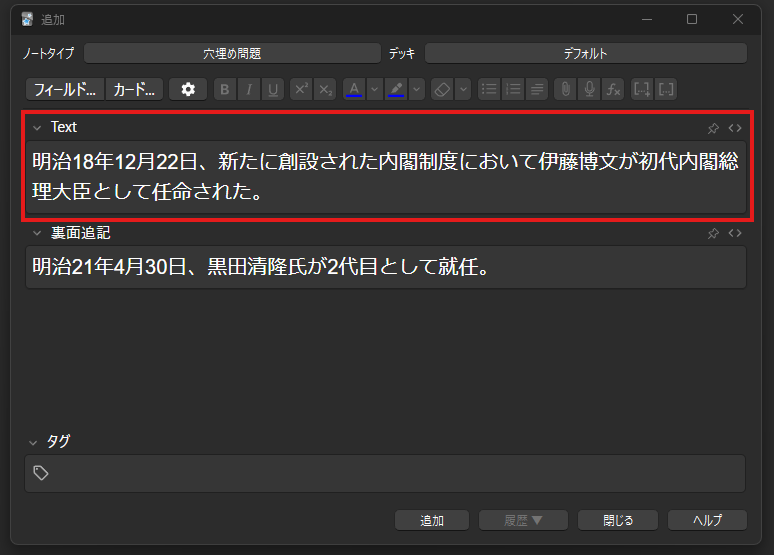Insert cloze deletion with same number
774x555 pixels.
click(x=666, y=89)
